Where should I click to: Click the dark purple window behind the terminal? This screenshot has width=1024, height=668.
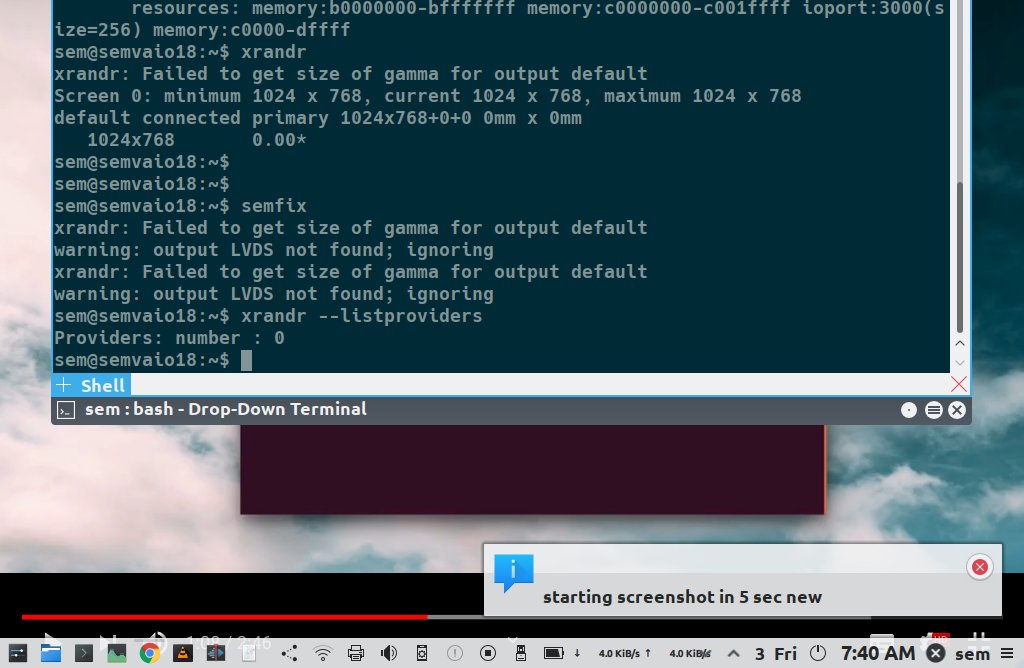532,469
